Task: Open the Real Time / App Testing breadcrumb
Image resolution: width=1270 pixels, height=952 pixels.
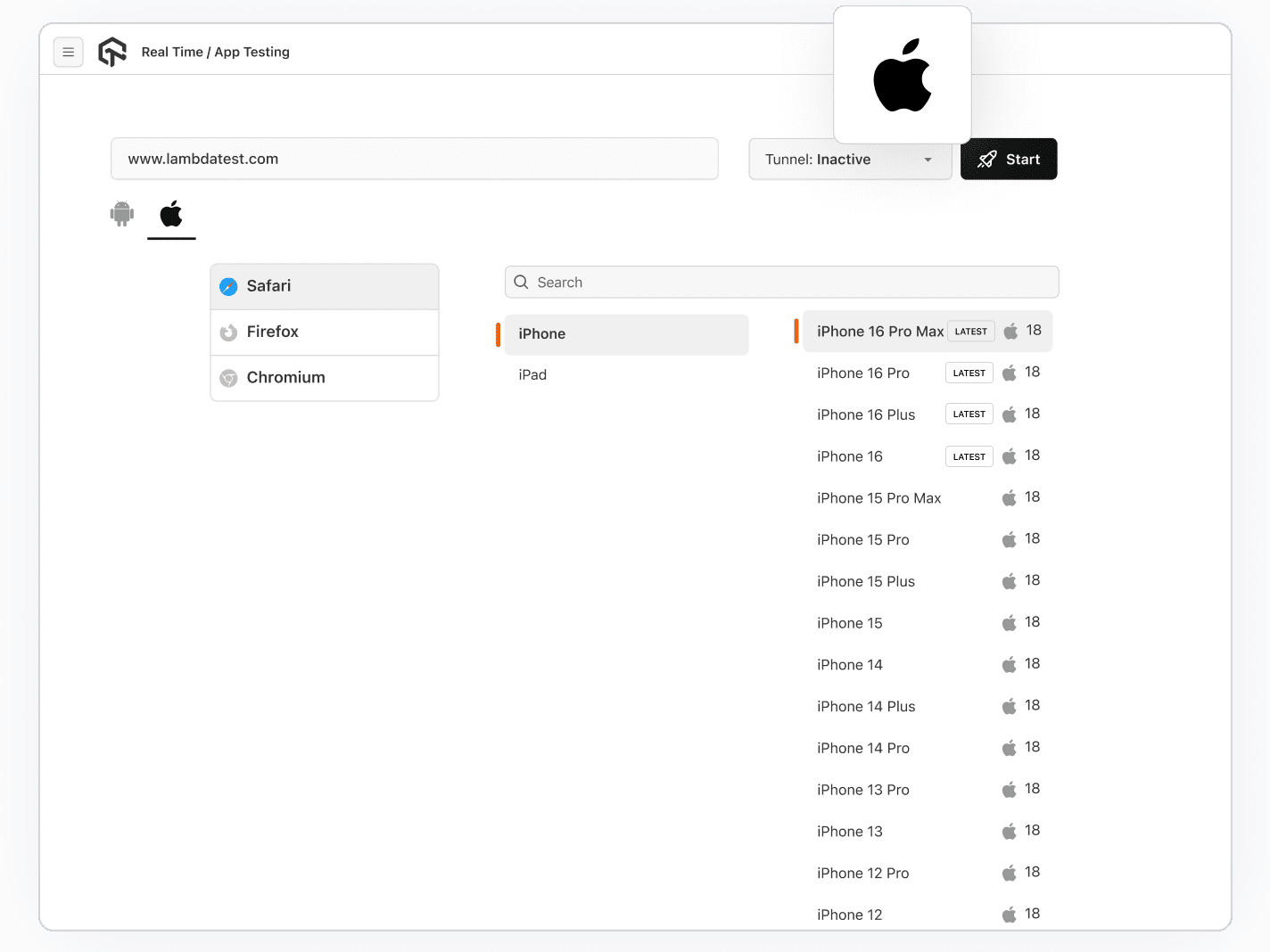Action: 215,52
